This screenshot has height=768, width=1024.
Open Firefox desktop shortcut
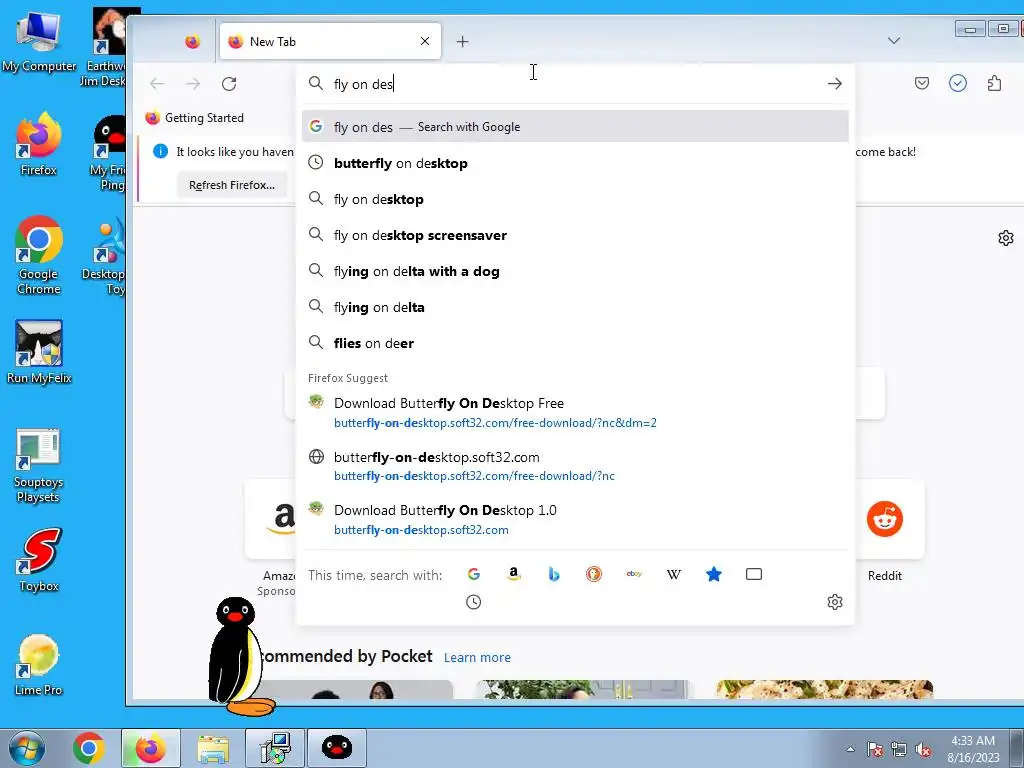coord(39,144)
